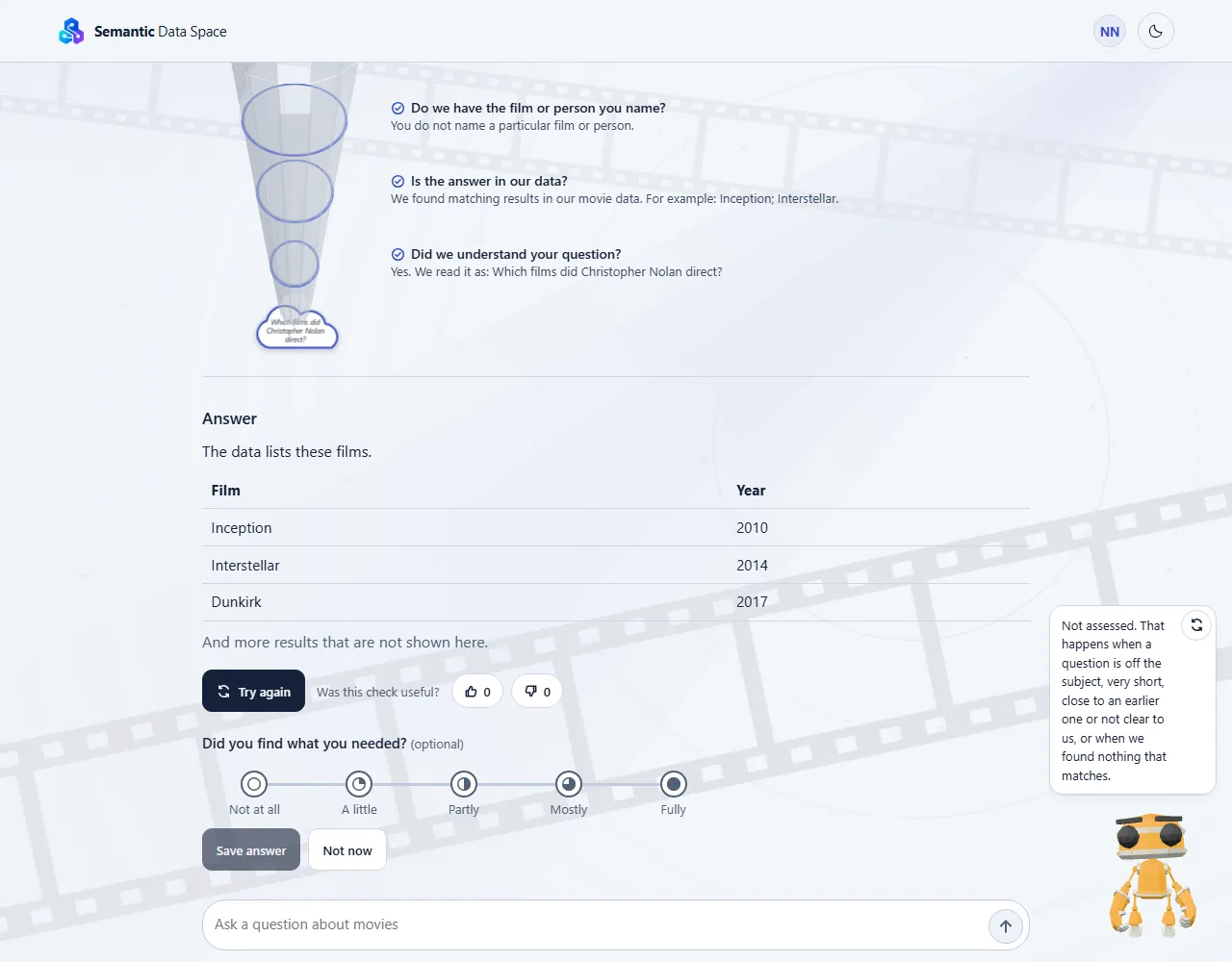Click the thumbs up icon button
Viewport: 1232px width, 962px height.
point(477,692)
